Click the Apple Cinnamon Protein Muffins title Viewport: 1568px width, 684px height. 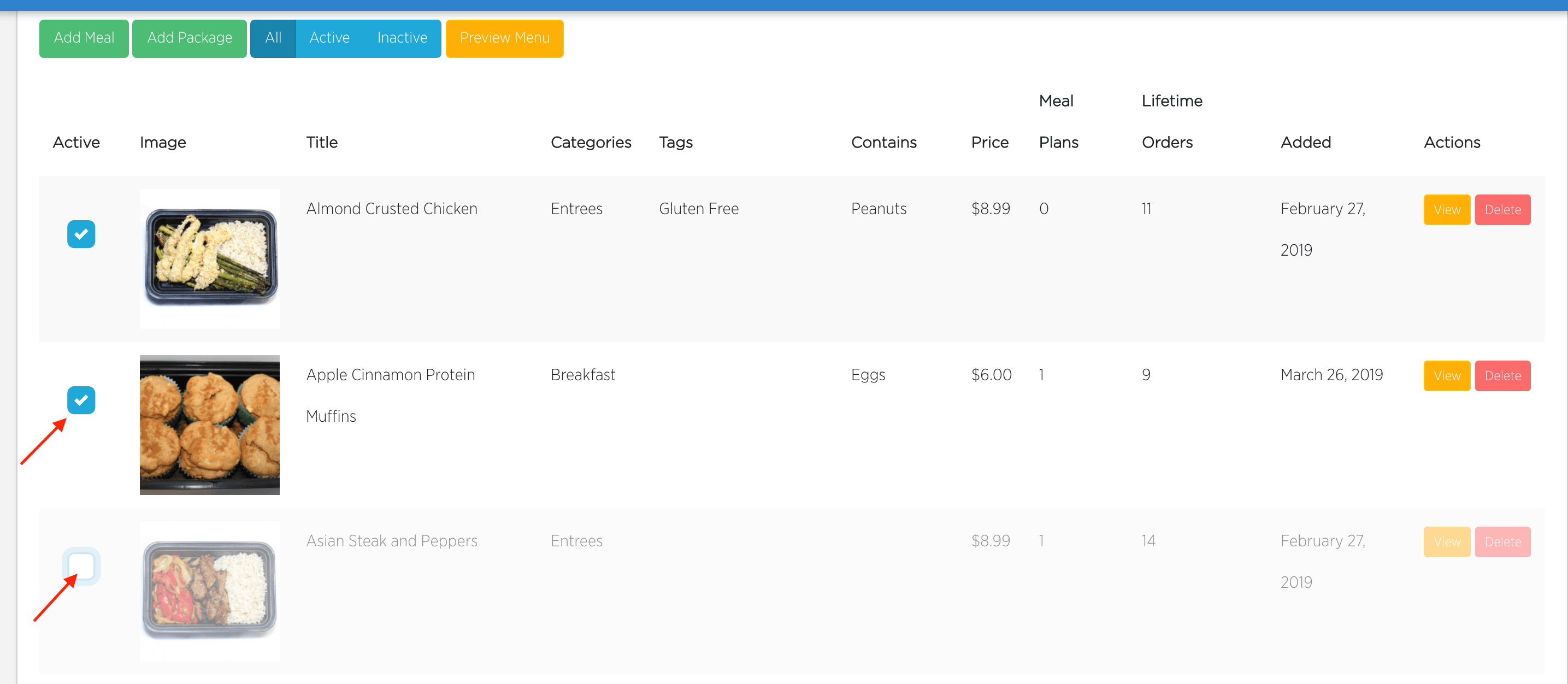click(390, 396)
